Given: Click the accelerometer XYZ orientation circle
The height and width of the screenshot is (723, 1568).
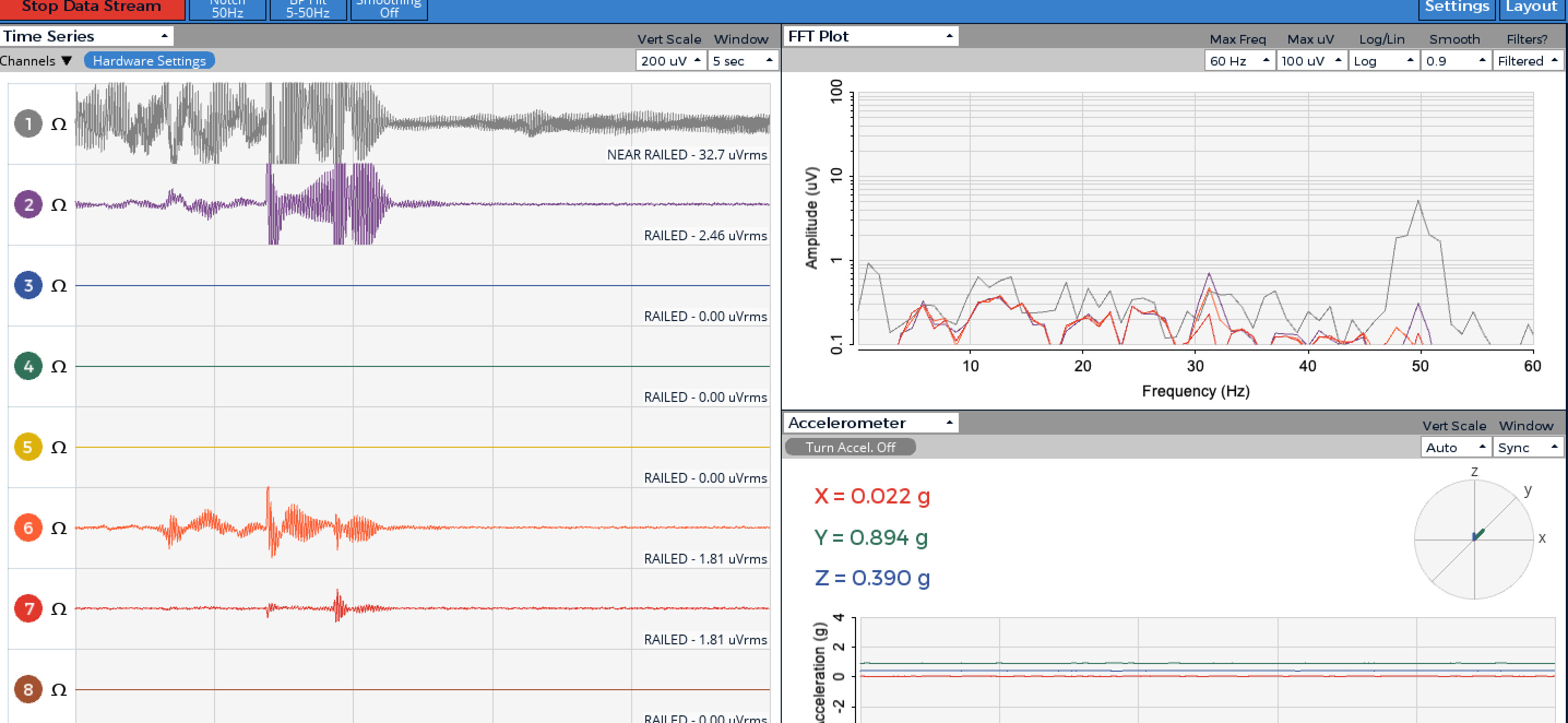Looking at the screenshot, I should coord(1474,539).
